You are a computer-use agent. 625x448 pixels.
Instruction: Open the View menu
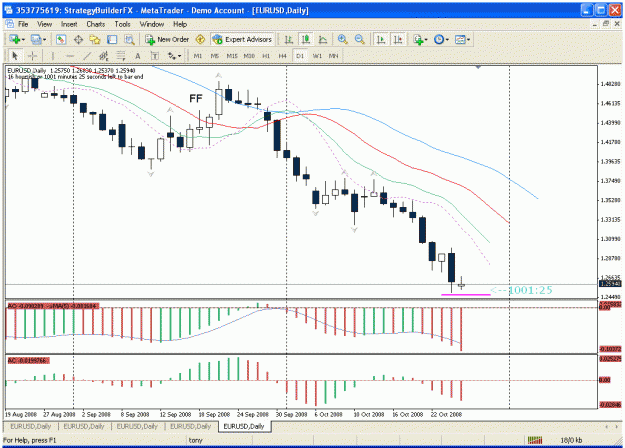pyautogui.click(x=44, y=24)
